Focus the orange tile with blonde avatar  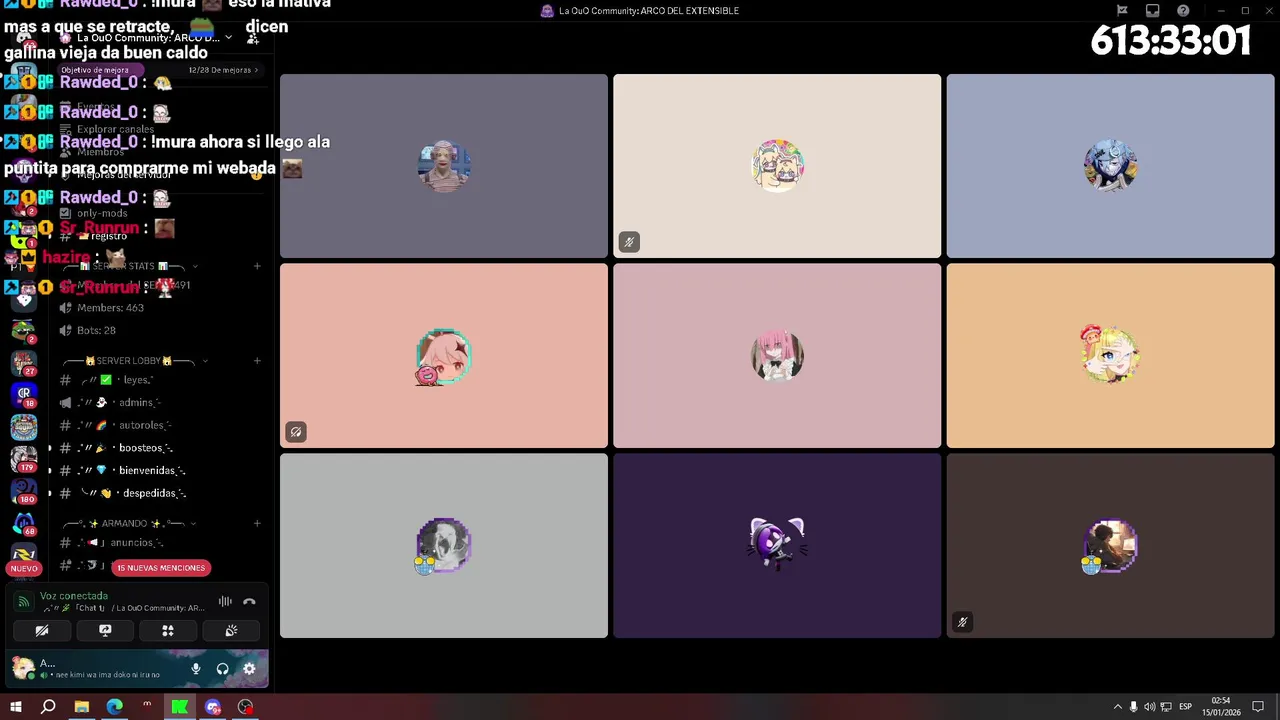click(1111, 356)
